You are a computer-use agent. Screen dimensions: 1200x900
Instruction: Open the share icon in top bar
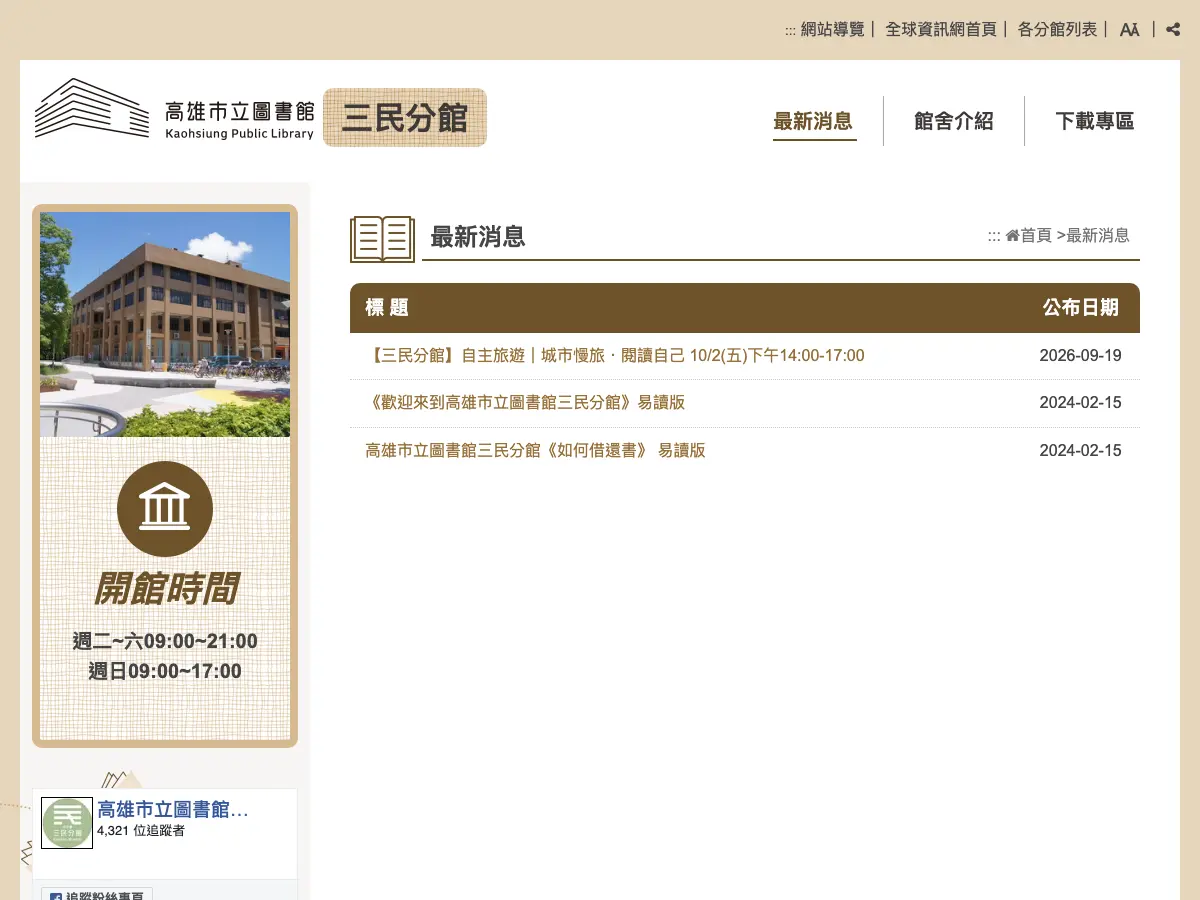(x=1173, y=30)
